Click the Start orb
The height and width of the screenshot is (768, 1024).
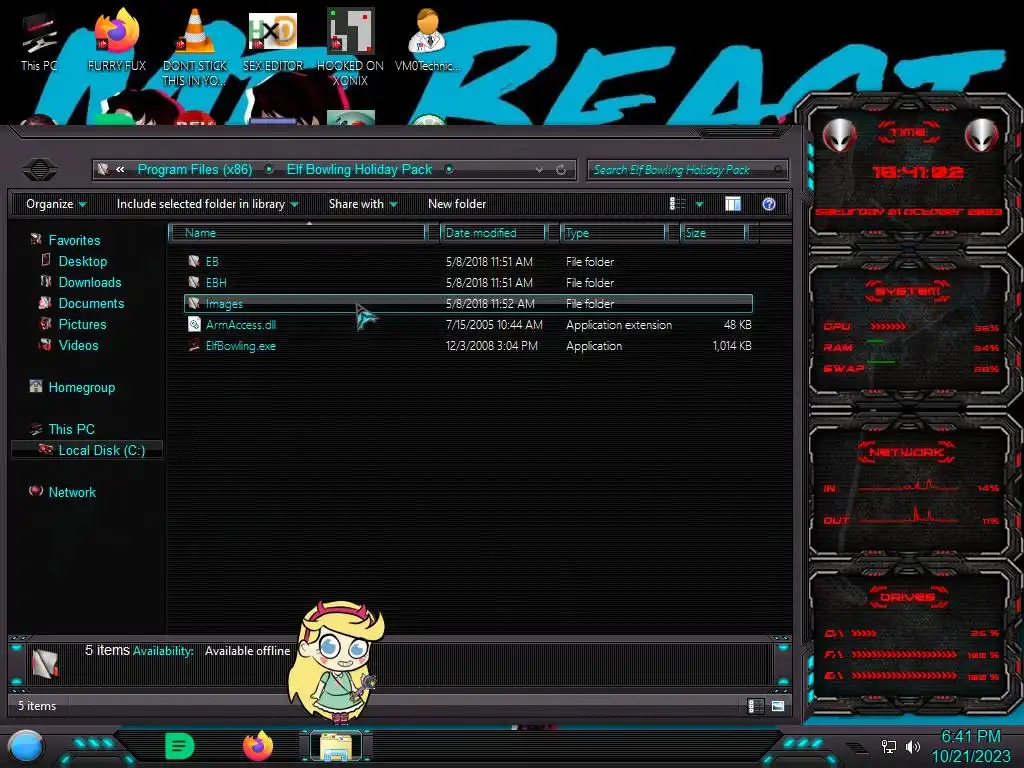pyautogui.click(x=27, y=747)
